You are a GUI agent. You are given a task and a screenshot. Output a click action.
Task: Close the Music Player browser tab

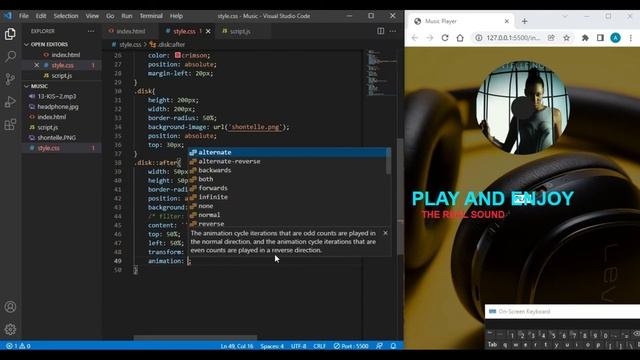pyautogui.click(x=507, y=21)
